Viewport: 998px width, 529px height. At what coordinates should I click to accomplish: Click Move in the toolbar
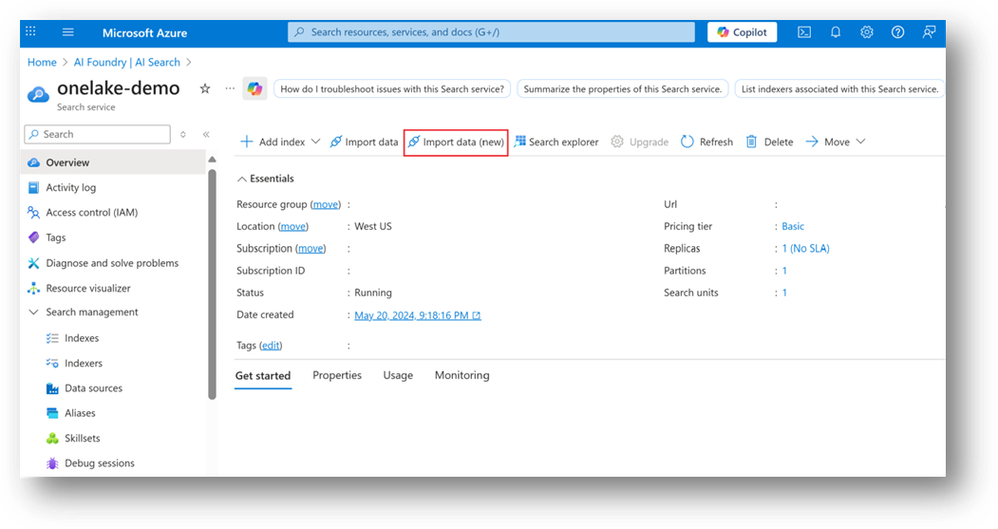(x=828, y=142)
